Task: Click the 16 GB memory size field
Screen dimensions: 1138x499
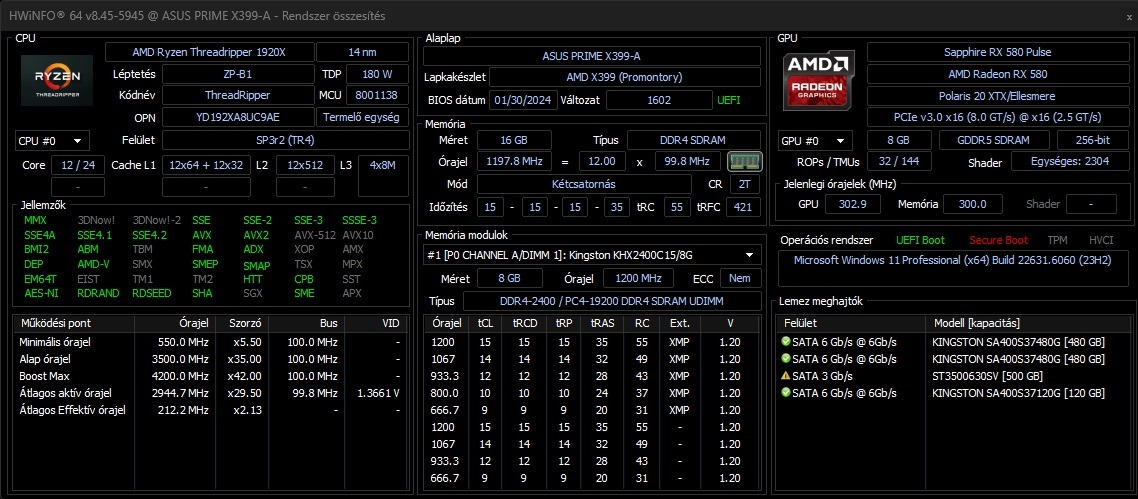Action: (515, 140)
